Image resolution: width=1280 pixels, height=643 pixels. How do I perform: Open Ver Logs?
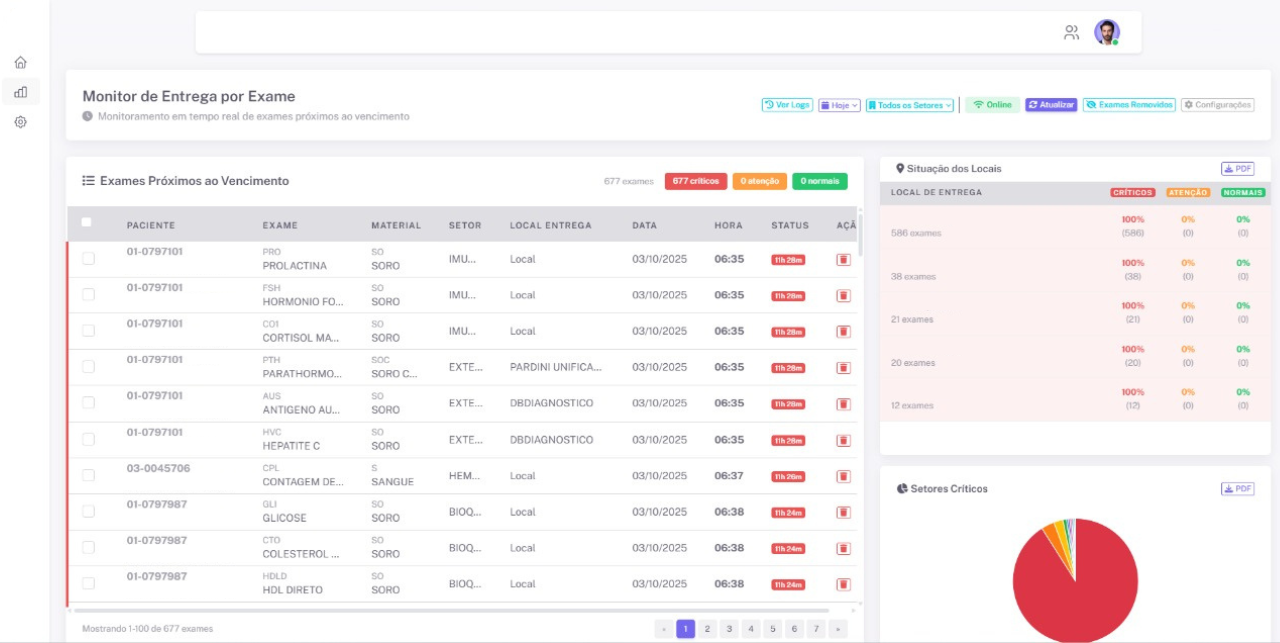[787, 105]
